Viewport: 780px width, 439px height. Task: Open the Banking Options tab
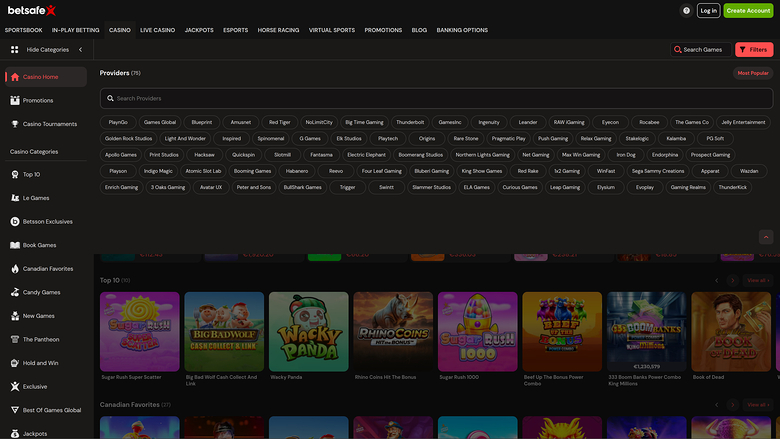pos(462,30)
